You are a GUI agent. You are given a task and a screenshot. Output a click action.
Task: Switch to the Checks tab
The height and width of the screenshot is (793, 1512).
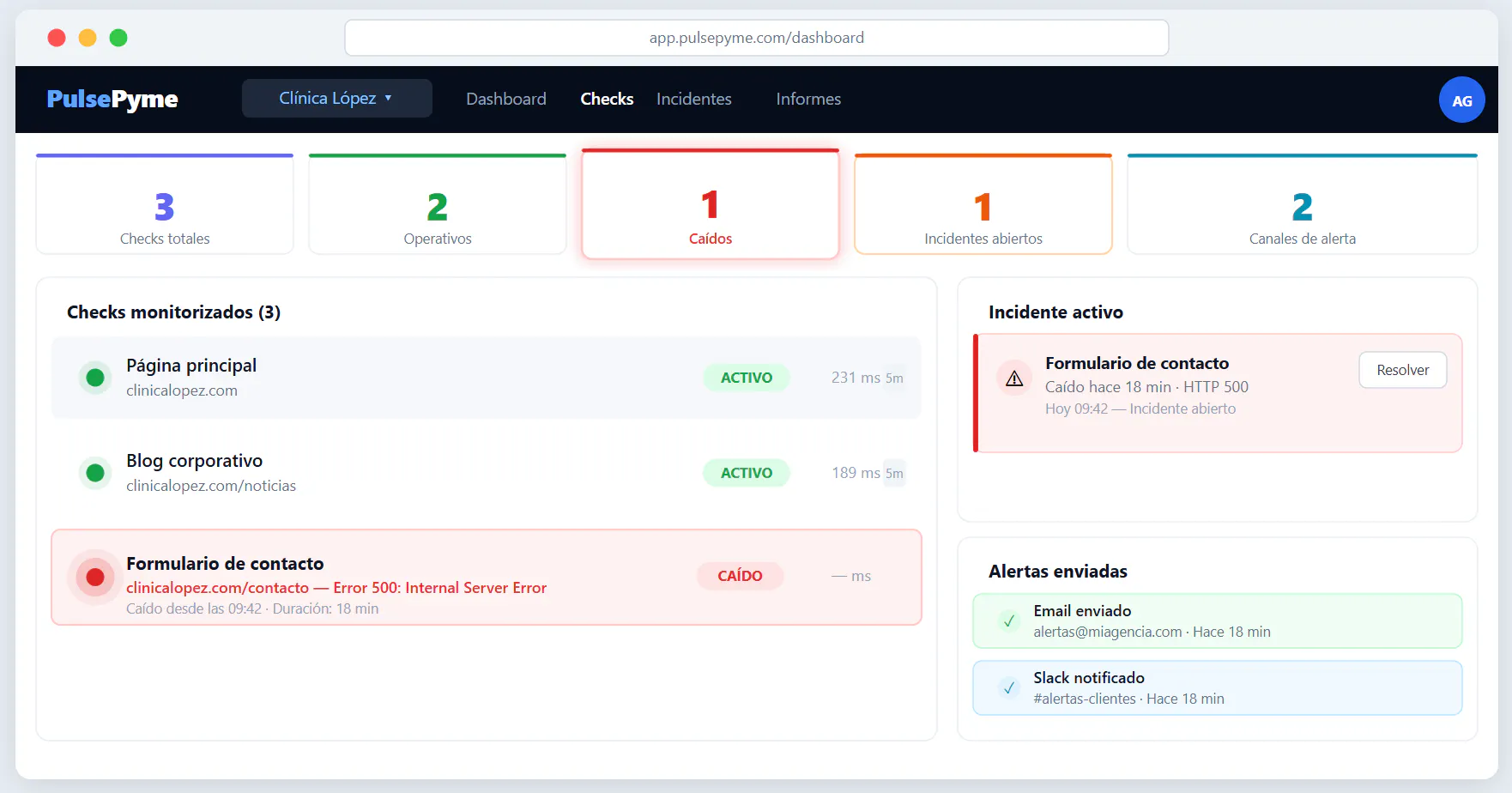point(607,99)
